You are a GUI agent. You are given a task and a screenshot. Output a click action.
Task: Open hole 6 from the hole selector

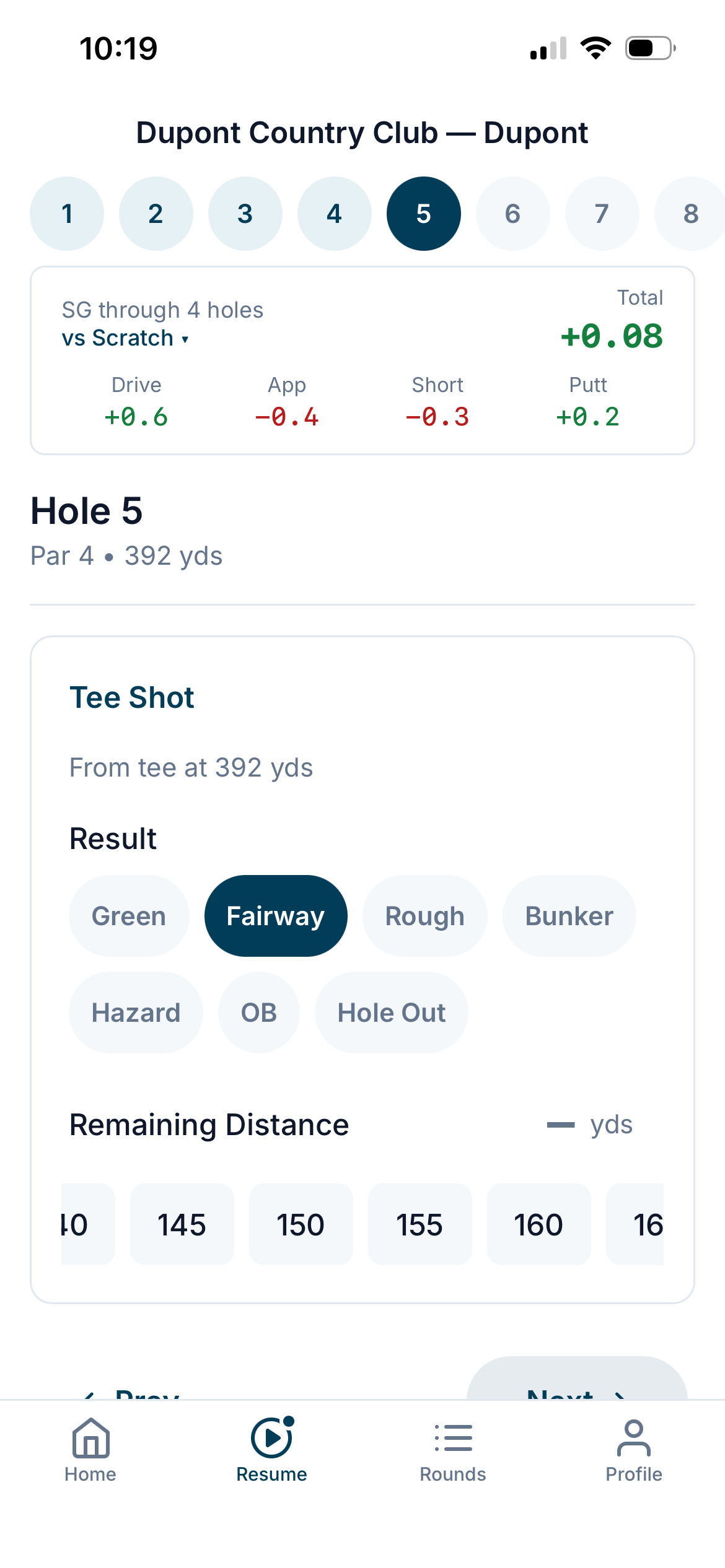tap(512, 213)
